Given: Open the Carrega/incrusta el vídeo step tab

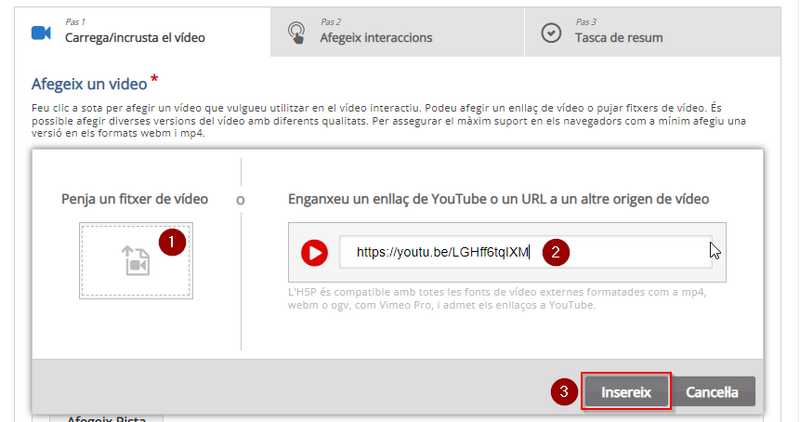Looking at the screenshot, I should 142,32.
